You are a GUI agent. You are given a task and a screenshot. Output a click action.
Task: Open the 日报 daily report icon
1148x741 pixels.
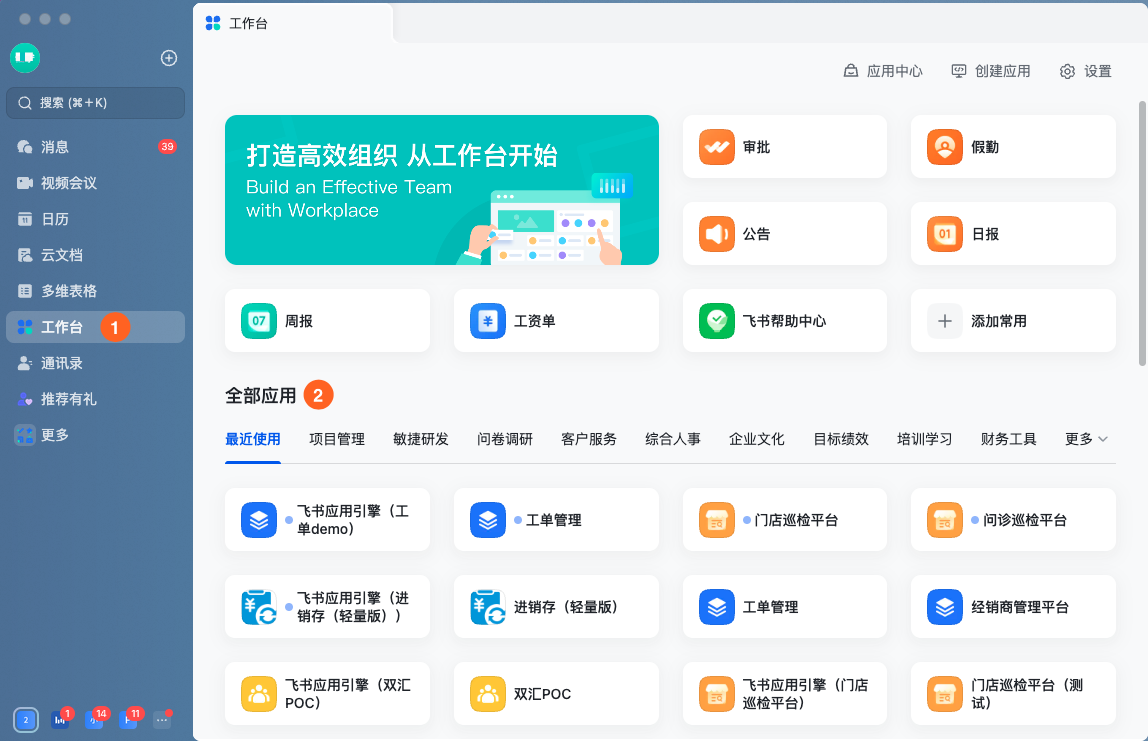tap(944, 234)
